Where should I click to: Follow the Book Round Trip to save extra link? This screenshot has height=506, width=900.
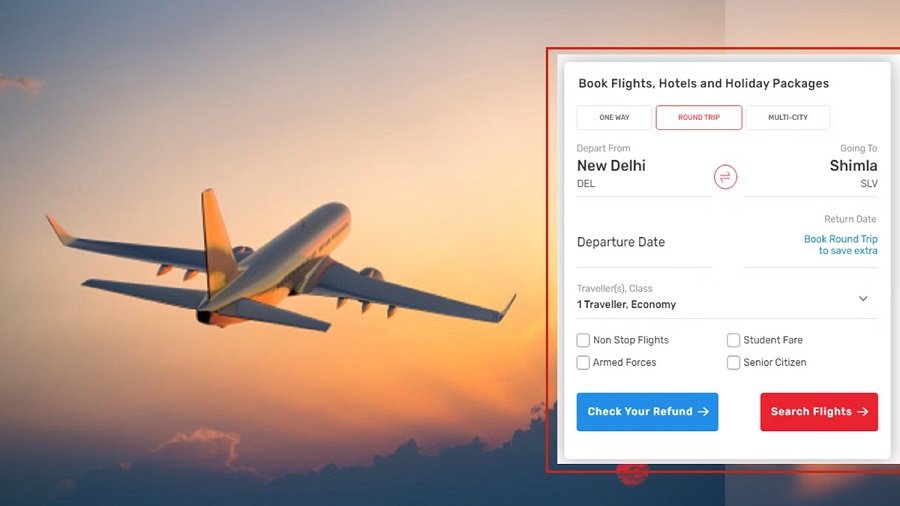click(840, 245)
